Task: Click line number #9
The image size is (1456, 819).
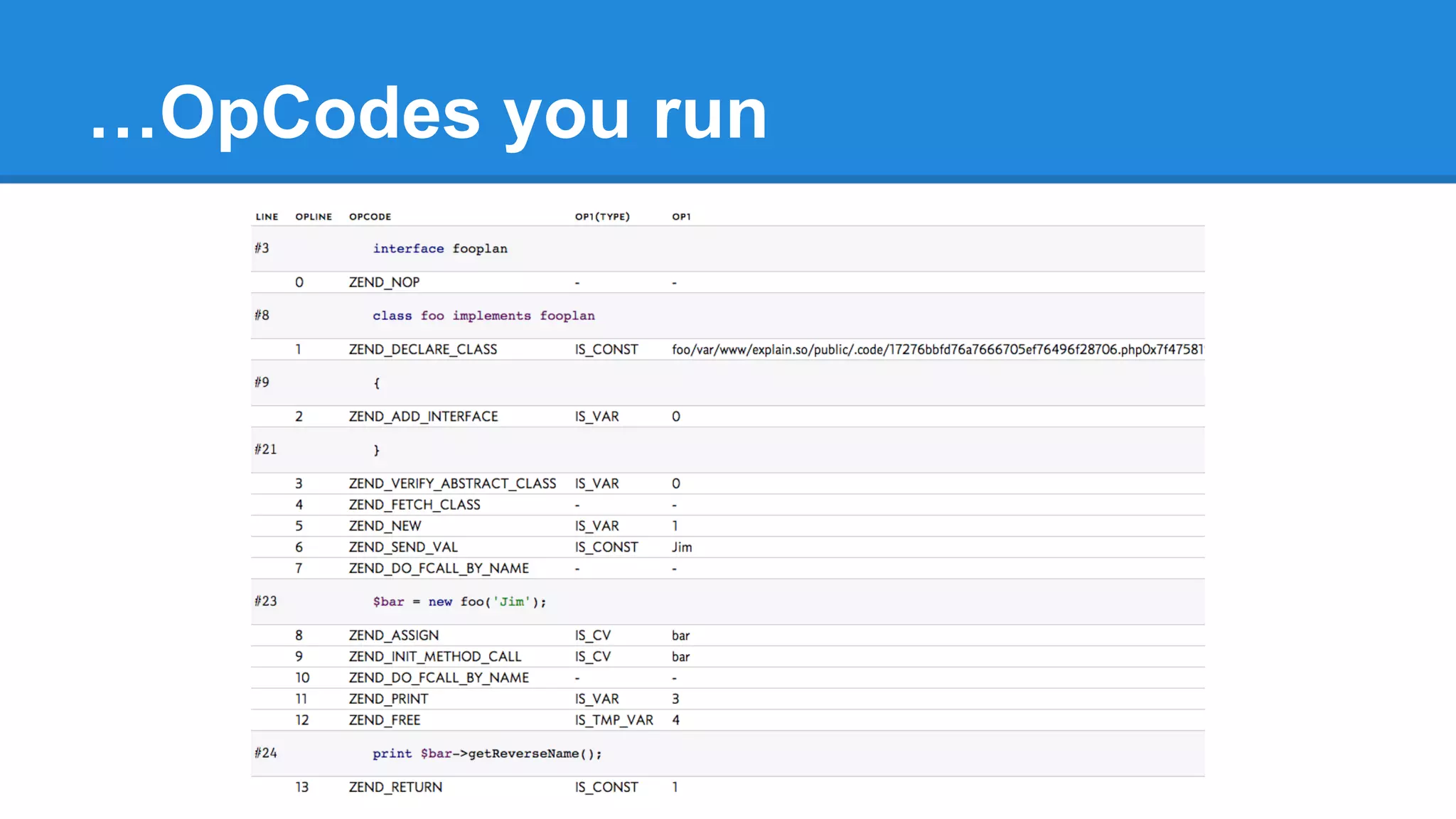Action: coord(262,382)
